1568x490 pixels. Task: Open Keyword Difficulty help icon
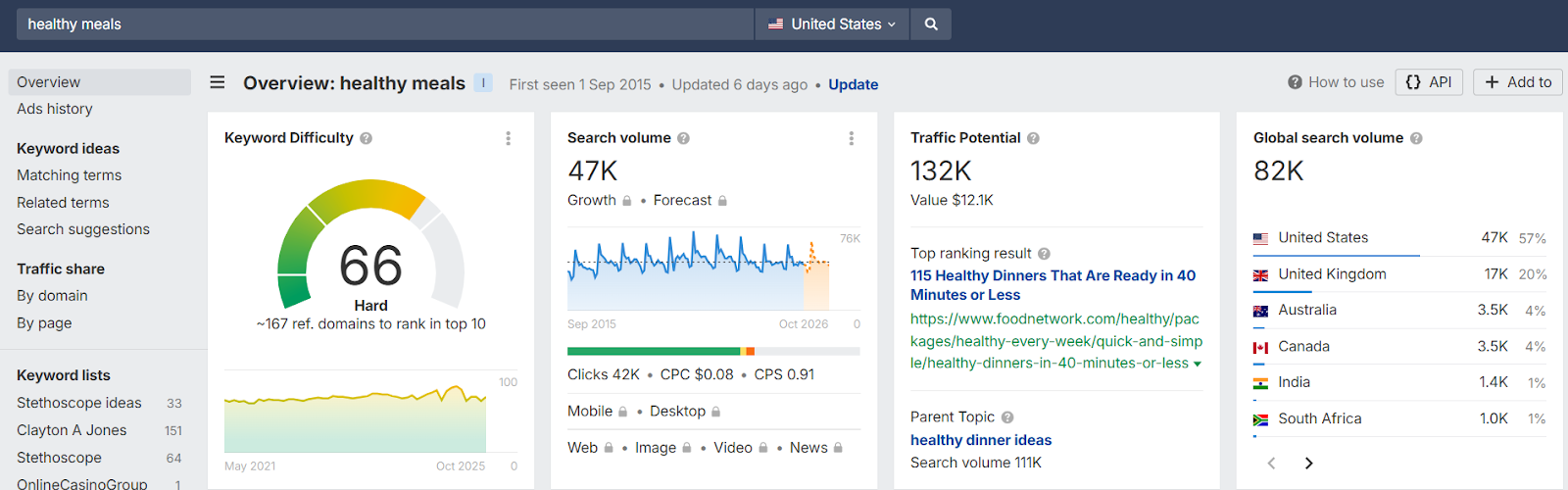tap(366, 138)
